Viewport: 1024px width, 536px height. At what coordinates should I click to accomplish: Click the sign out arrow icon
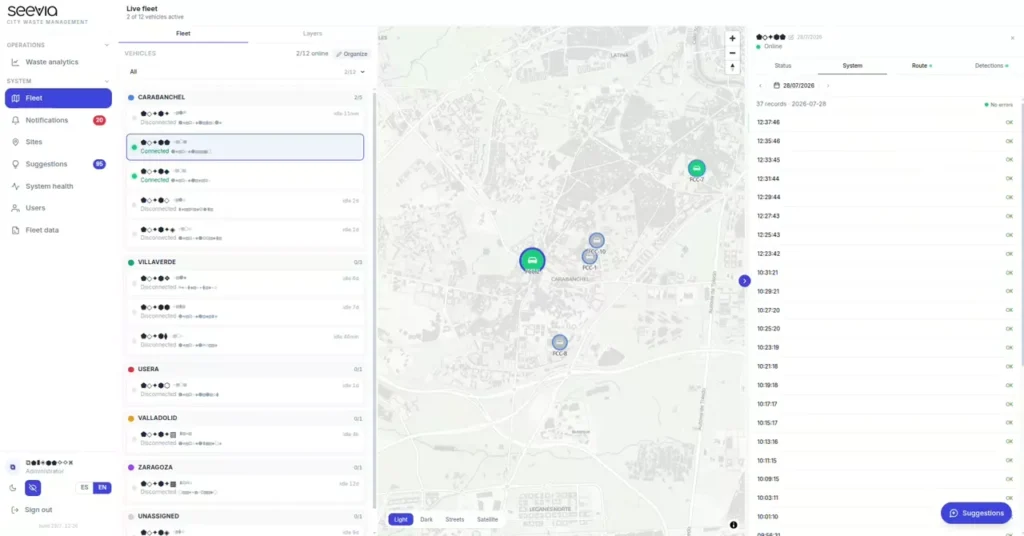point(15,510)
